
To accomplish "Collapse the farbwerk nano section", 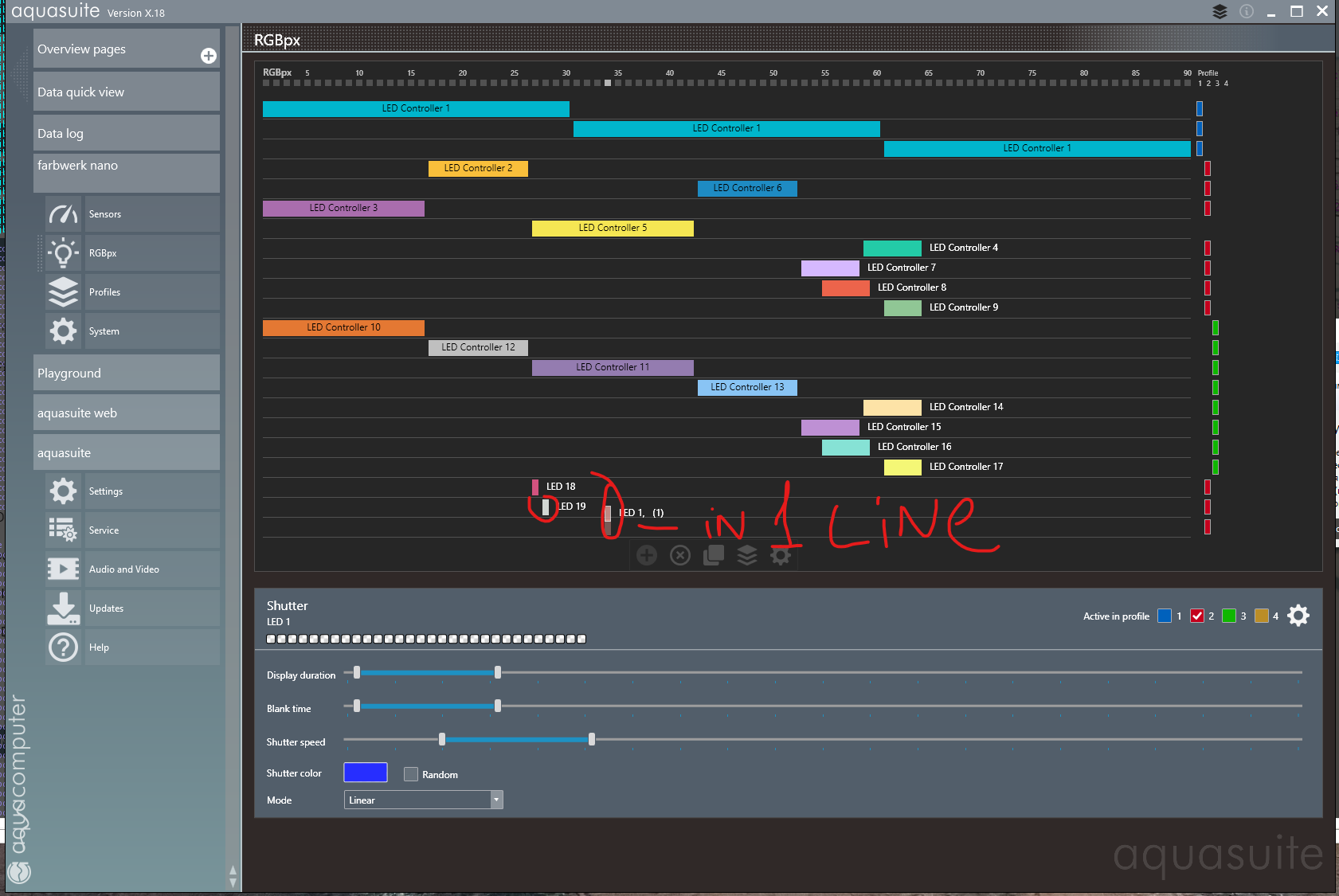I will (127, 172).
